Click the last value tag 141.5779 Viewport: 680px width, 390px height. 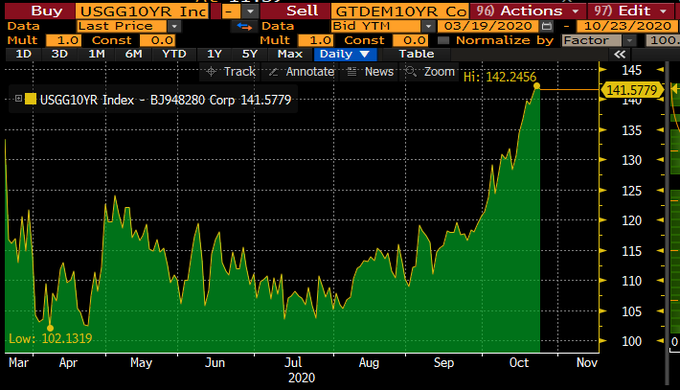pos(631,90)
